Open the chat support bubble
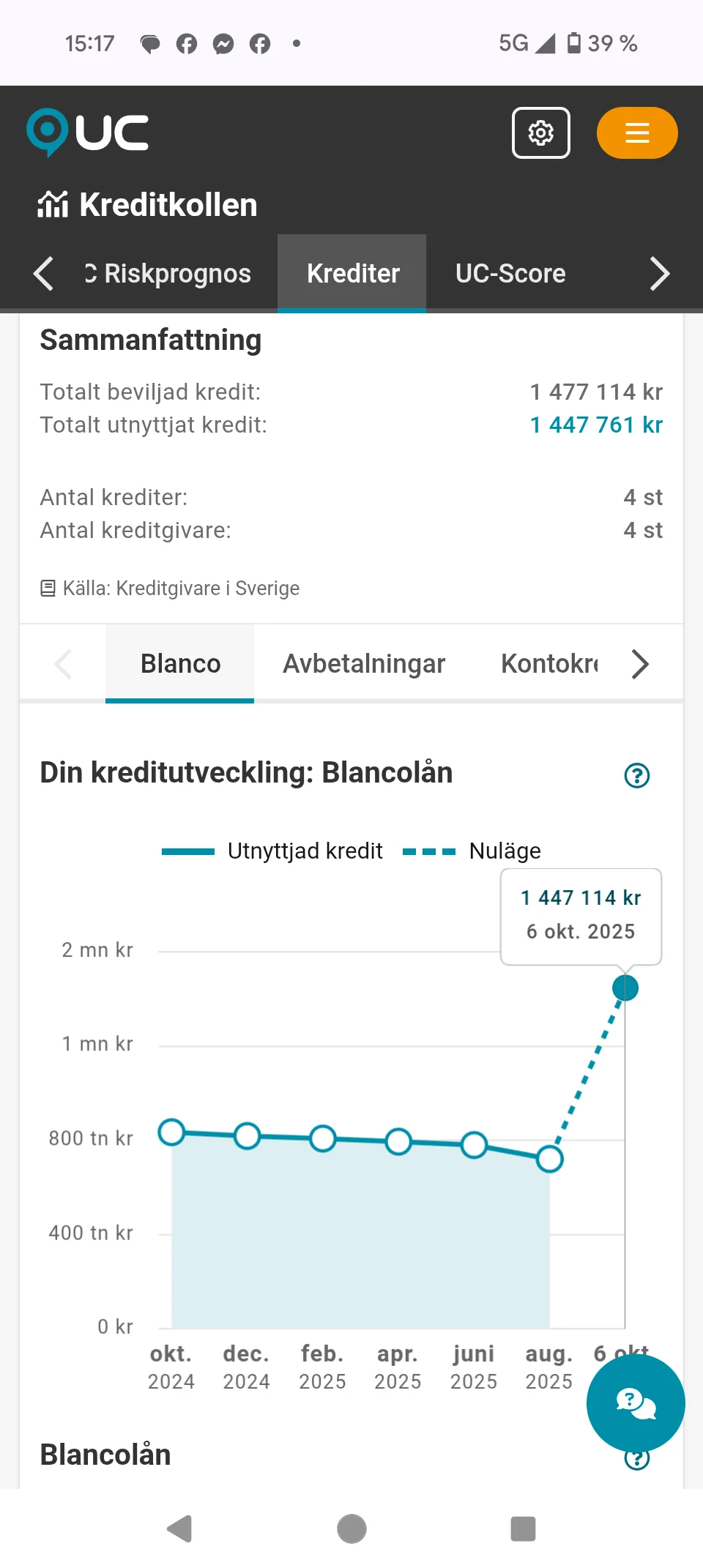 click(x=636, y=1403)
